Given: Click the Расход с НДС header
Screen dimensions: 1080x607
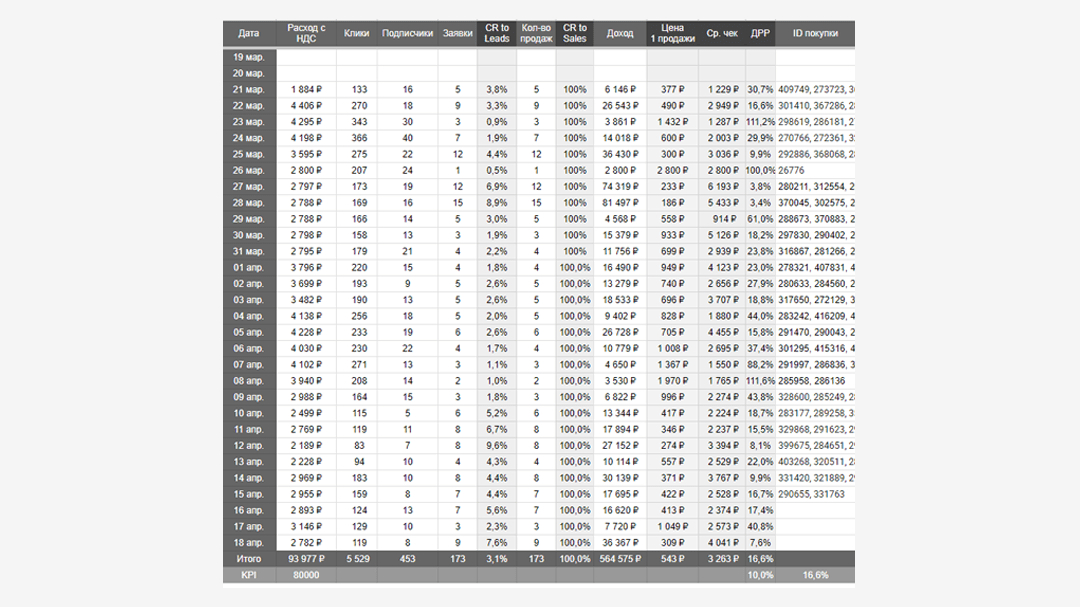Looking at the screenshot, I should [307, 33].
